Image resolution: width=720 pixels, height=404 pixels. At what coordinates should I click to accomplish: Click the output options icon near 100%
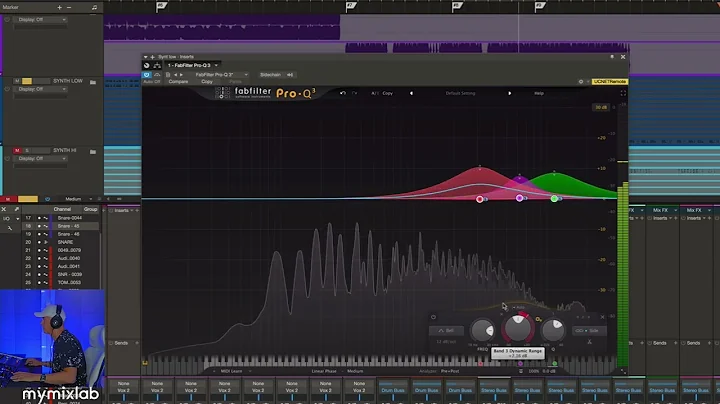click(520, 371)
